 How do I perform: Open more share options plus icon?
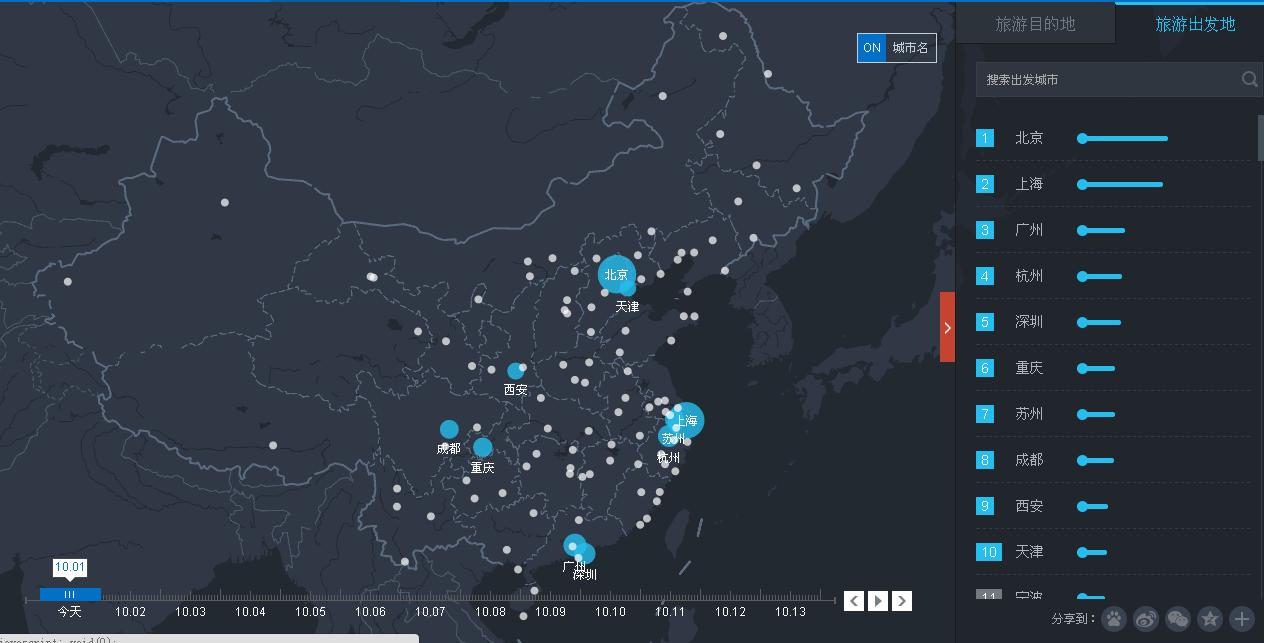(x=1241, y=619)
